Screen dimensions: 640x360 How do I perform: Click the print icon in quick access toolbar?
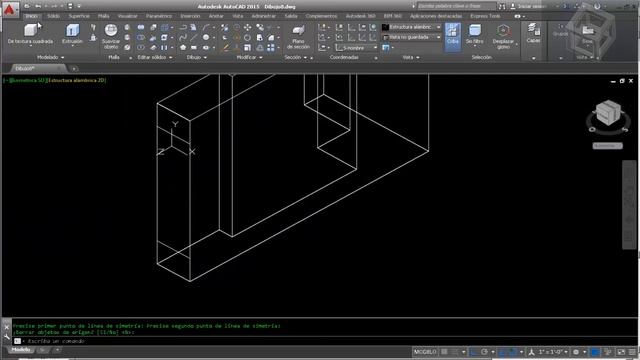click(70, 6)
